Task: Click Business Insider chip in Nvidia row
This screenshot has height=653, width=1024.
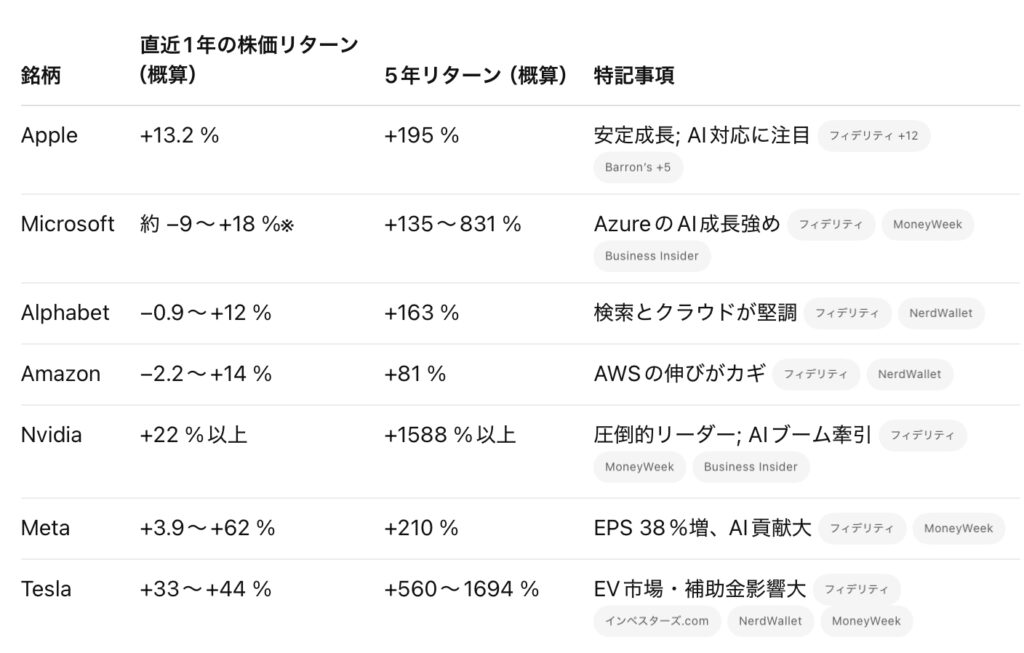Action: (750, 467)
